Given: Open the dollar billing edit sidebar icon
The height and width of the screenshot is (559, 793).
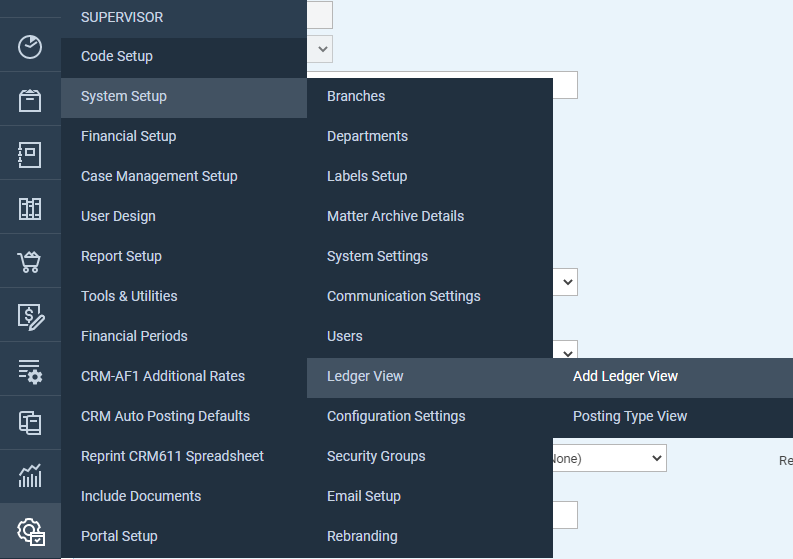Looking at the screenshot, I should pos(30,317).
